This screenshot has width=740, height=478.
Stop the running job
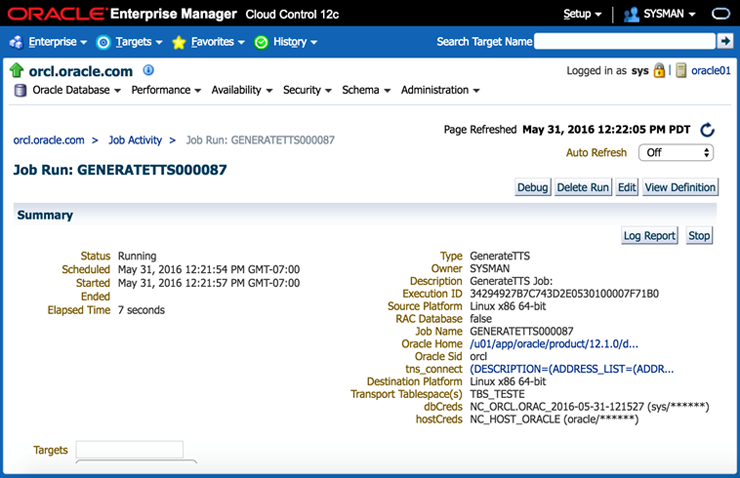698,235
